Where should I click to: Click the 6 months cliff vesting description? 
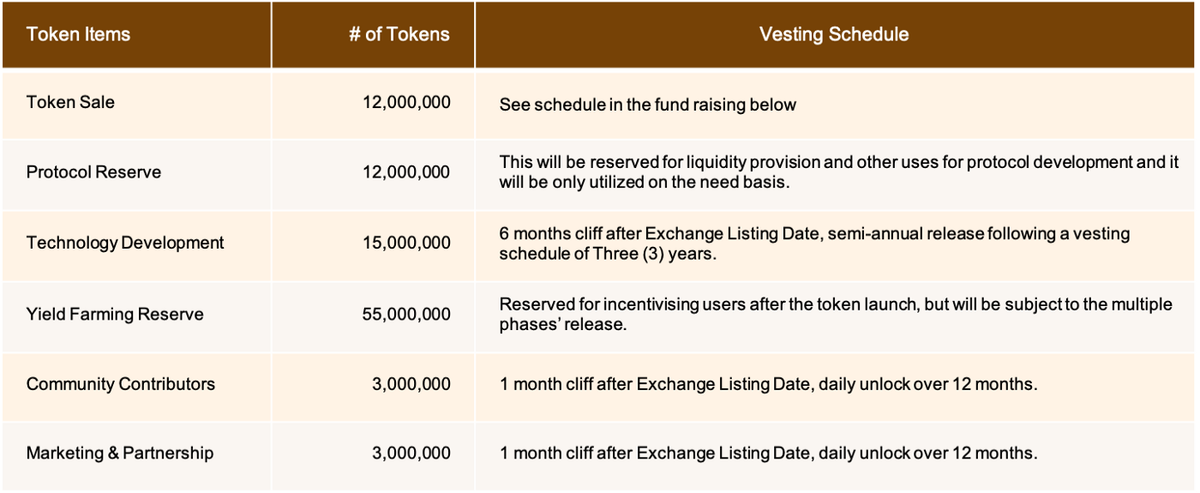pos(814,243)
